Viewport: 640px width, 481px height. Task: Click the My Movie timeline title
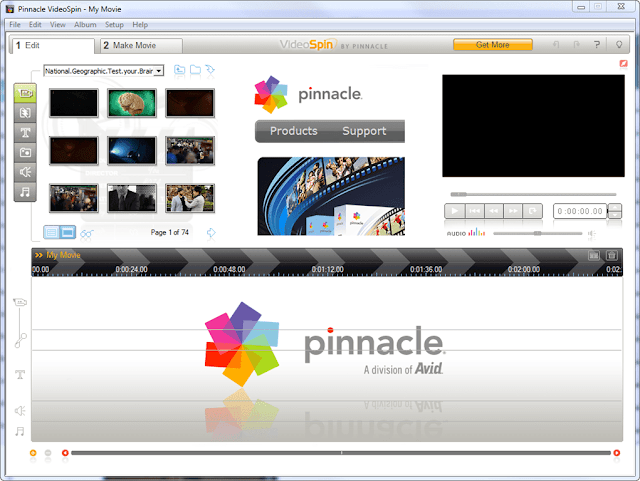(x=63, y=255)
